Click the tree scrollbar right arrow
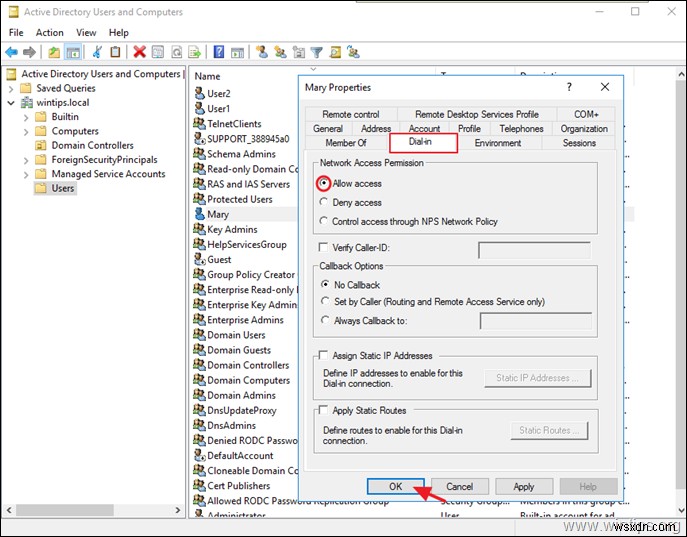Viewport: 687px width, 537px height. point(177,510)
